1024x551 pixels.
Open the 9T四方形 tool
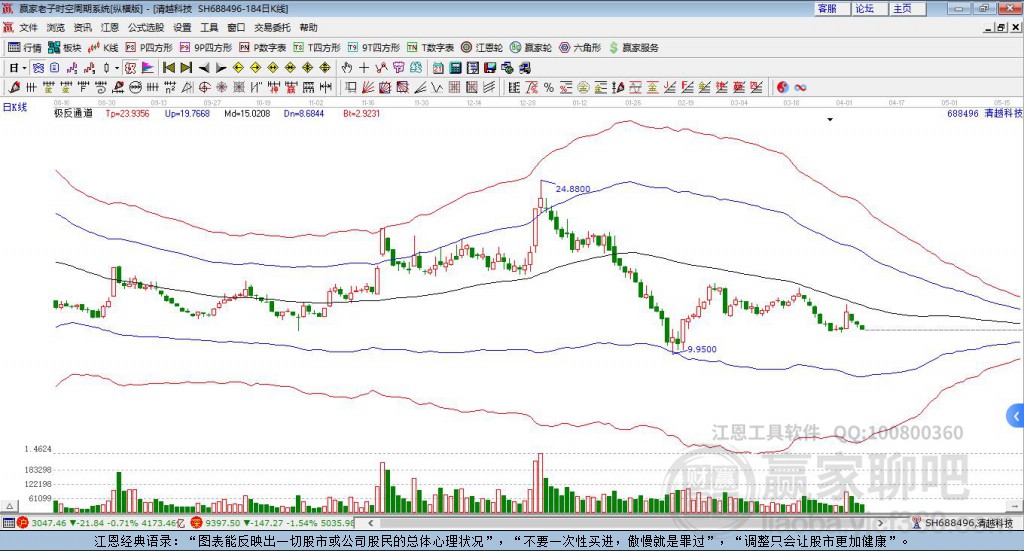pyautogui.click(x=374, y=48)
